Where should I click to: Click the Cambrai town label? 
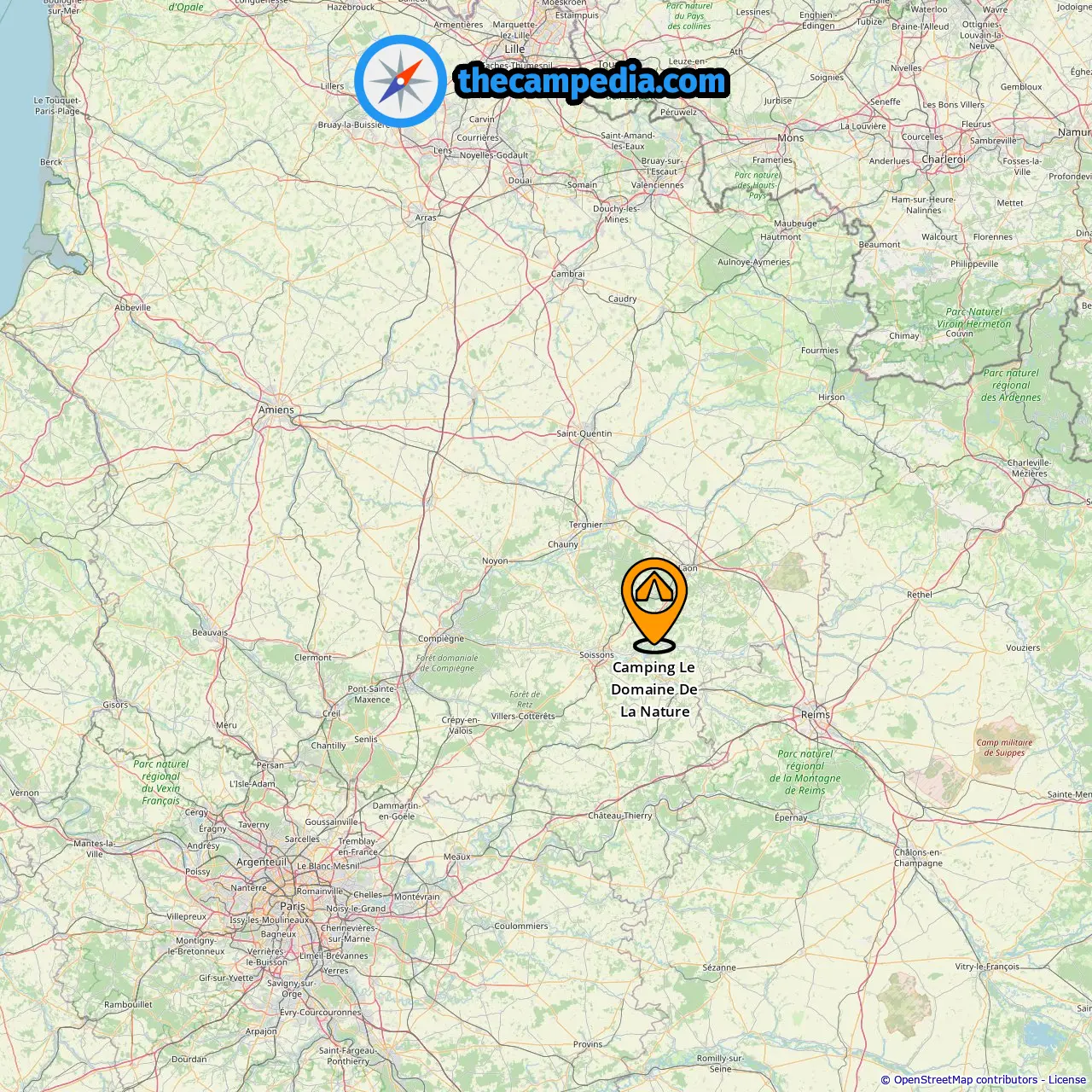tap(568, 274)
